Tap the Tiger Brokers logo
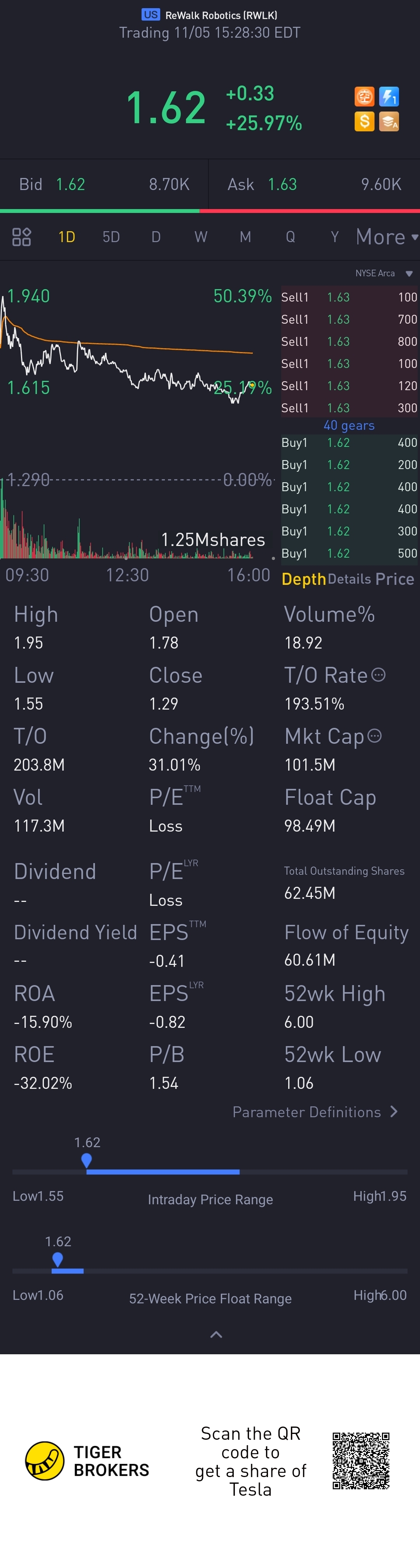The width and height of the screenshot is (420, 1568). click(x=44, y=1460)
